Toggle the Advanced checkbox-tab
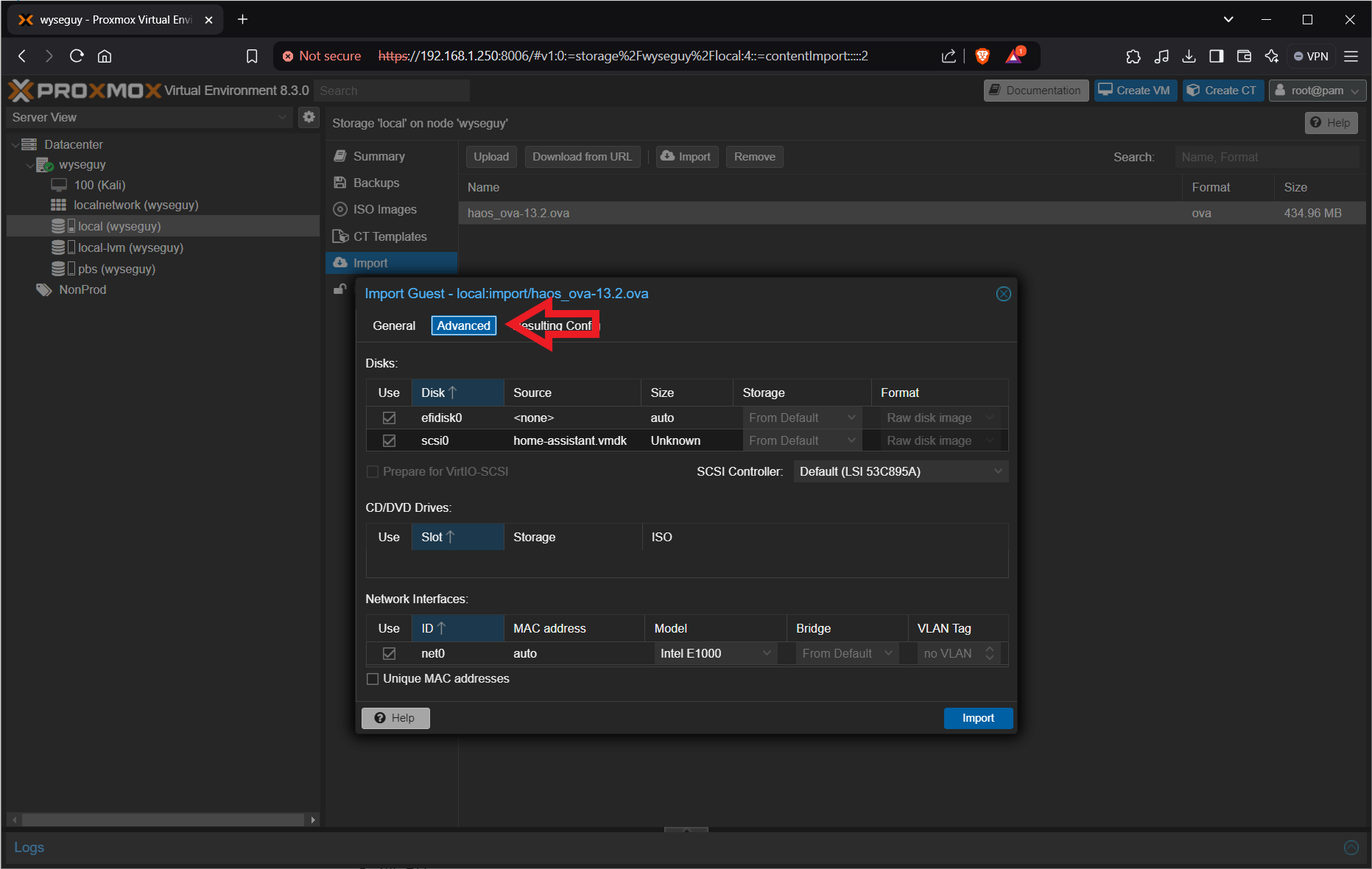The width and height of the screenshot is (1372, 869). coord(463,326)
